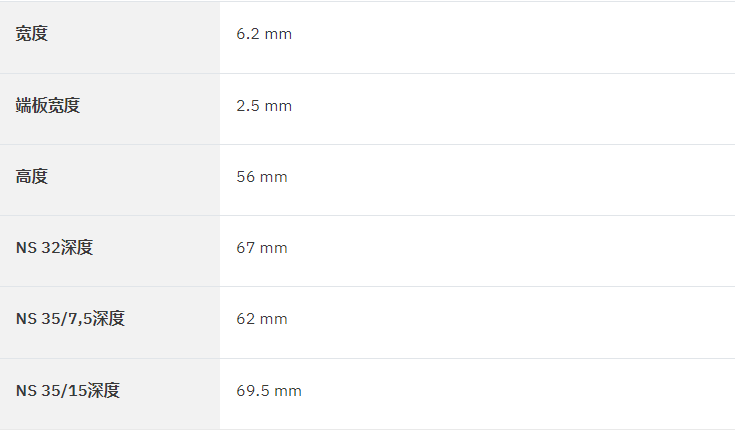Screen dimensions: 744x430
Task: Select the 6.2 mm width value
Action: tap(264, 34)
